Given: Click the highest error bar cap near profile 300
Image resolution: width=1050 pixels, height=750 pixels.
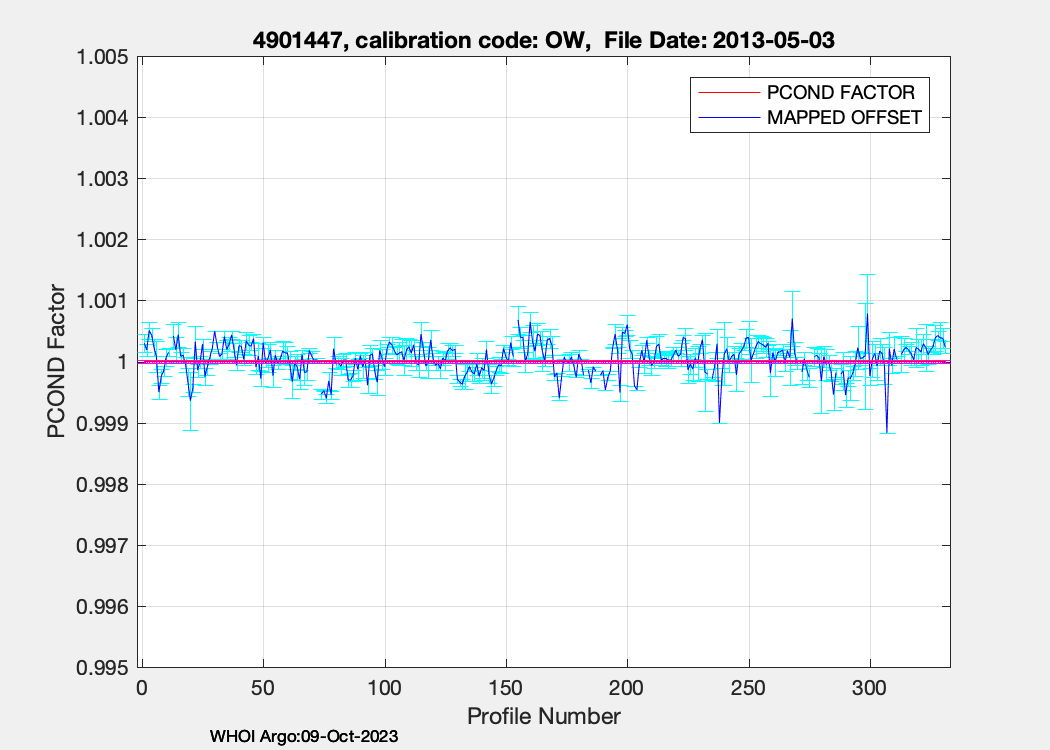Looking at the screenshot, I should pos(868,274).
